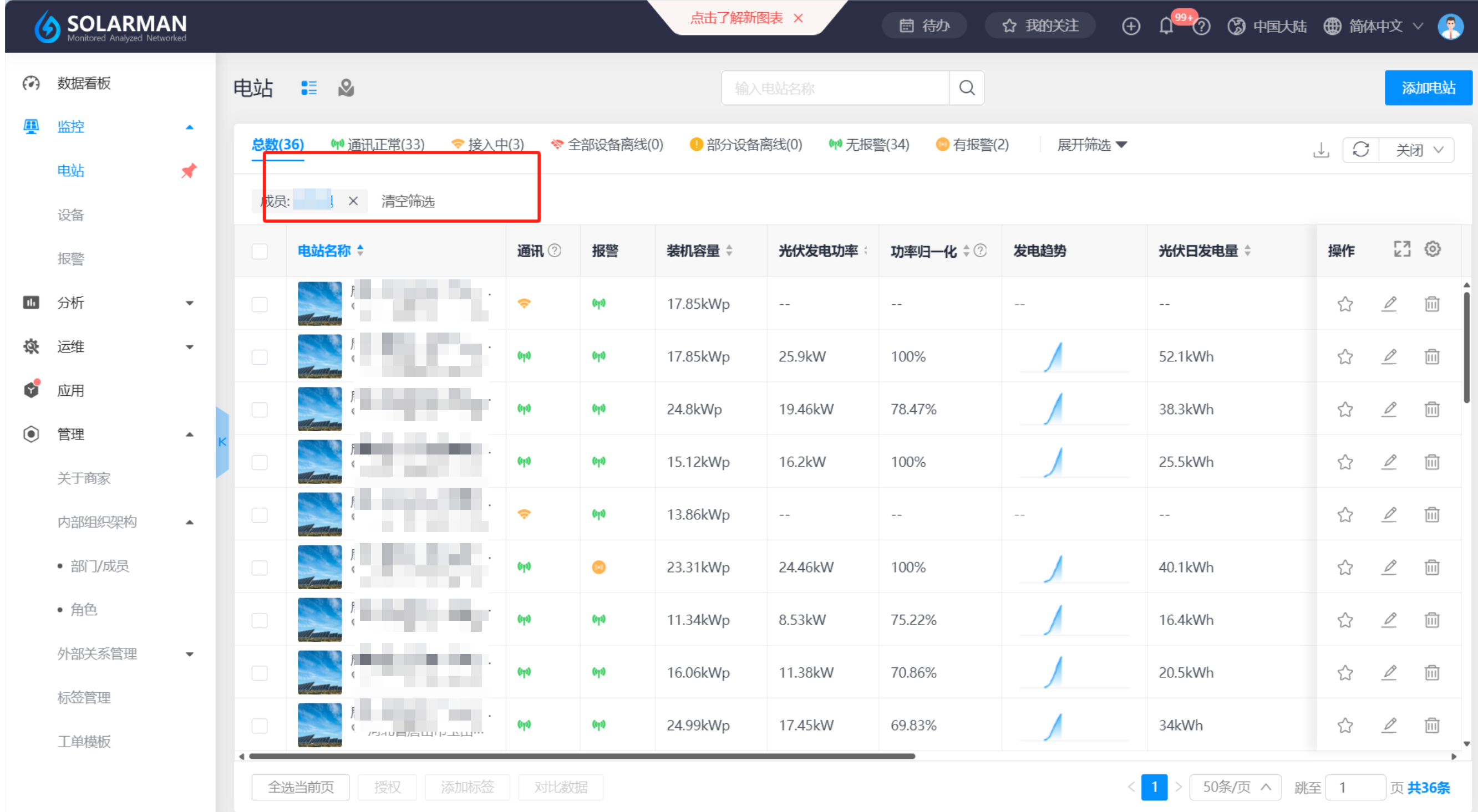
Task: Click the horizontal table scrollbar
Action: (581, 757)
